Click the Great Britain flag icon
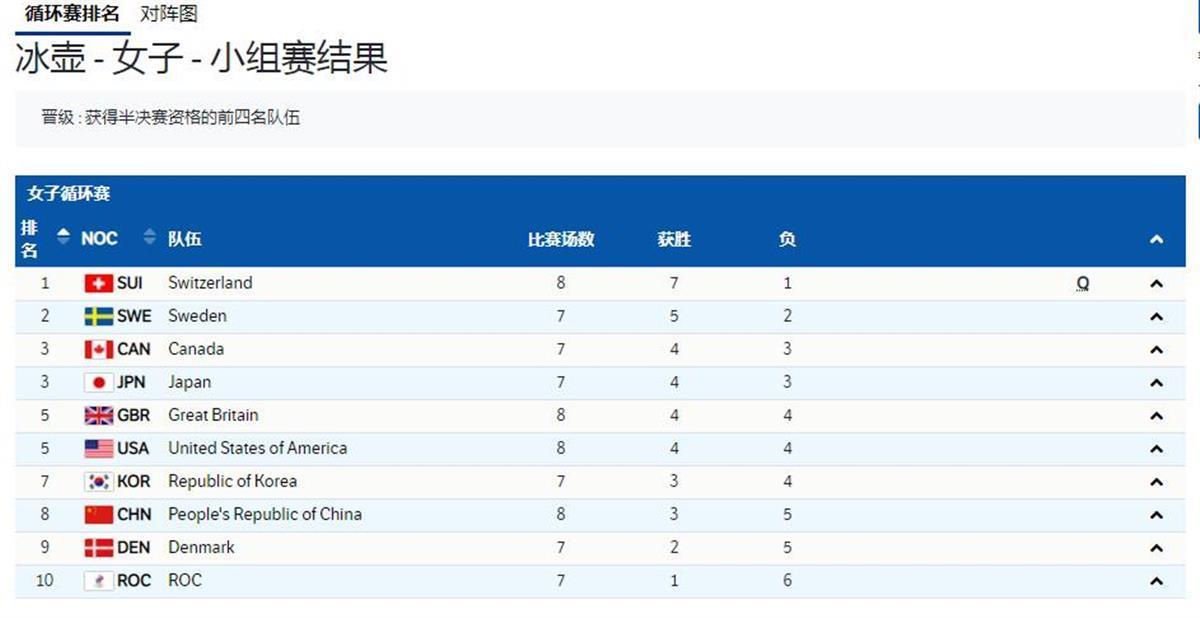Screen dimensions: 1200x618 pyautogui.click(x=98, y=415)
